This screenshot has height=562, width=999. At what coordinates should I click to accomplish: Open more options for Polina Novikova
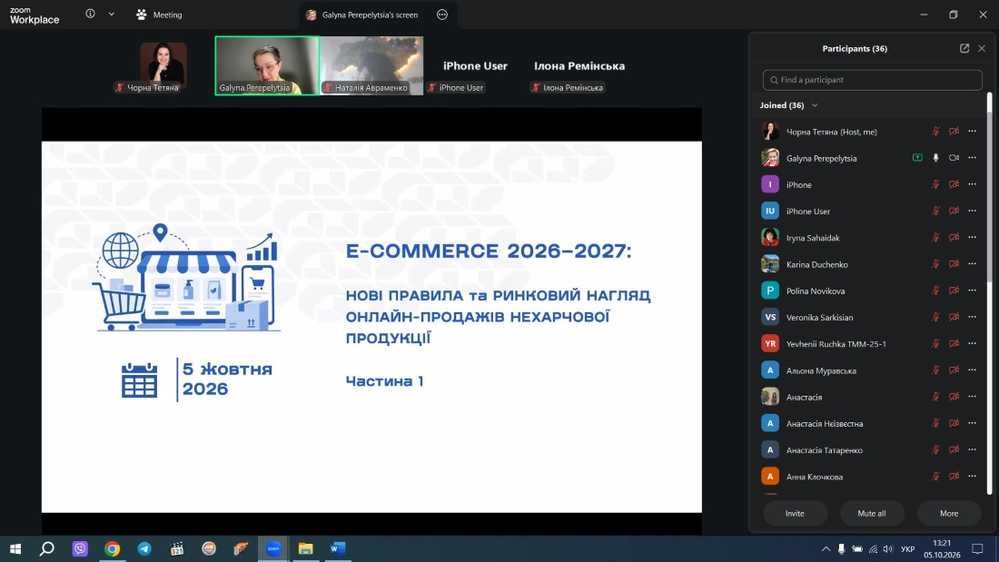972,291
